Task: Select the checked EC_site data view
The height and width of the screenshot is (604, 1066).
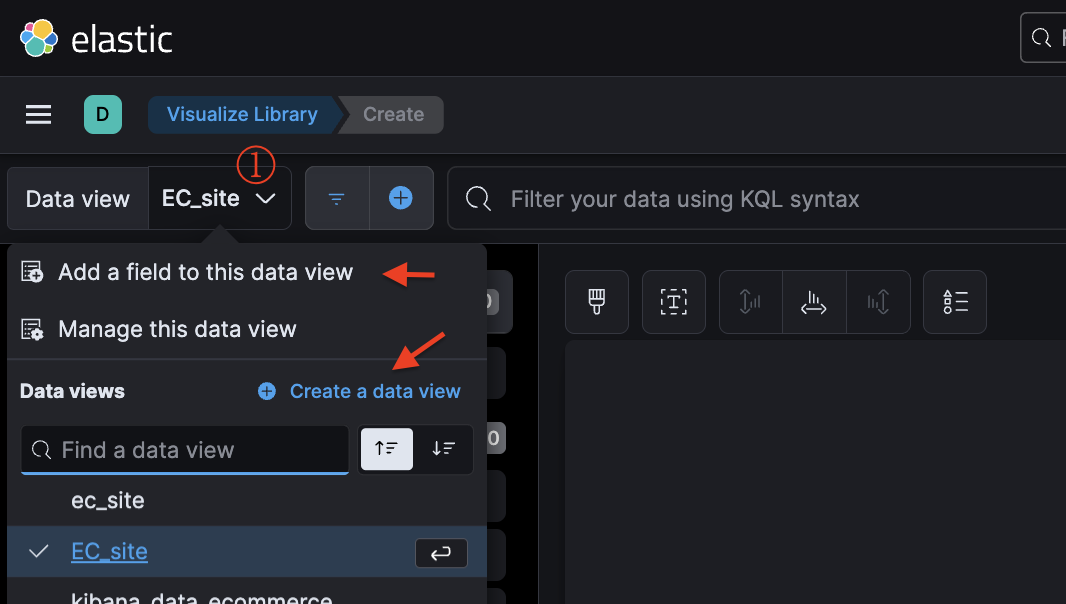Action: 247,552
